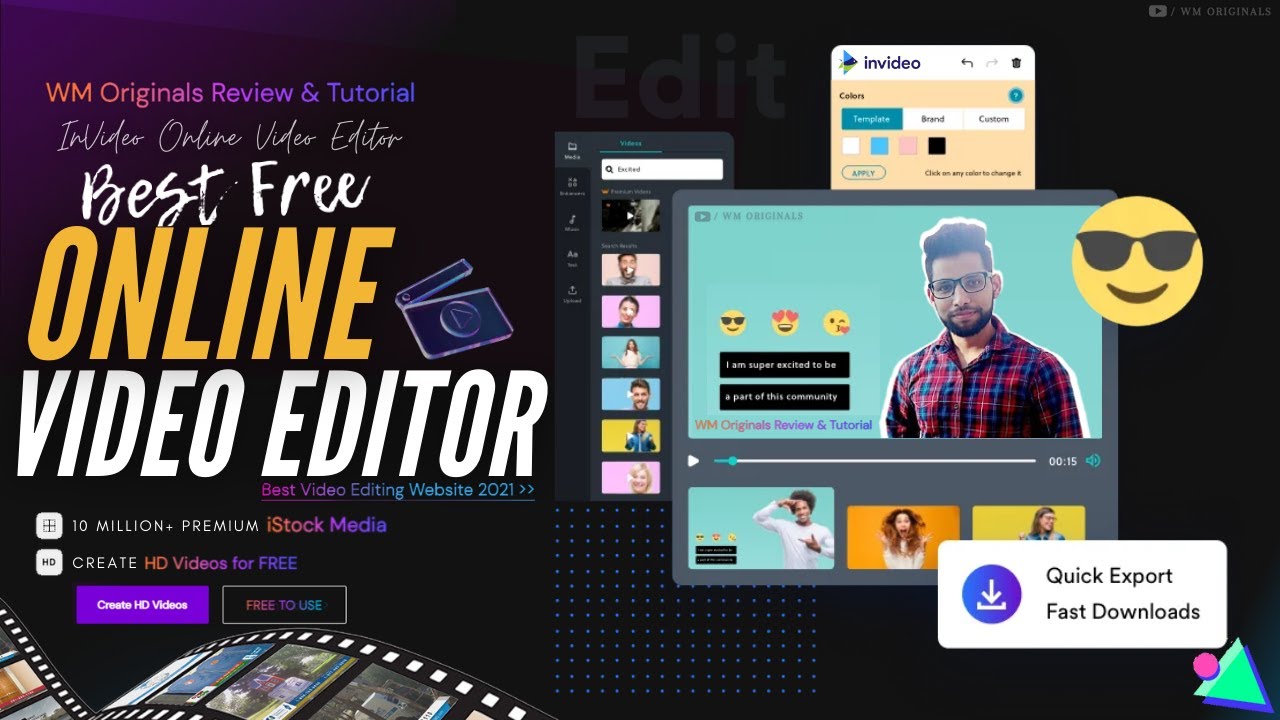Pick the black color swatch
1280x720 pixels.
(x=936, y=146)
